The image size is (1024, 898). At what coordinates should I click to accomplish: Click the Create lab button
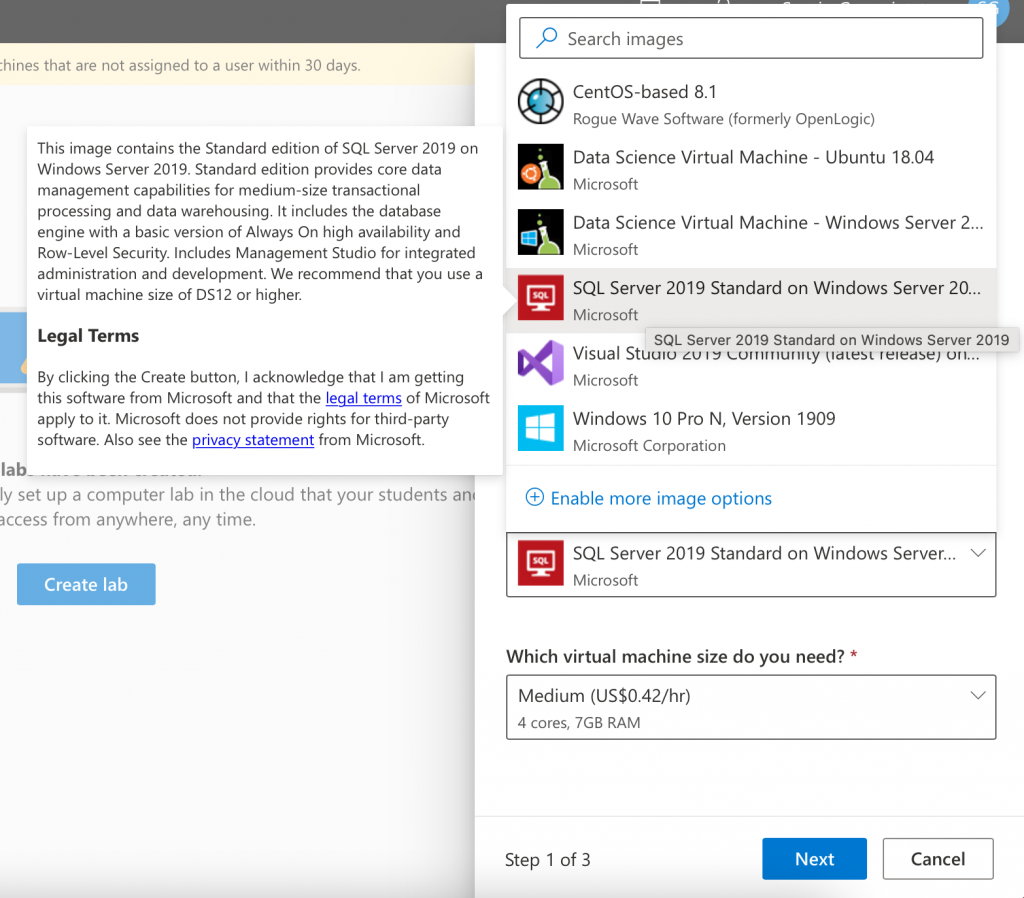coord(86,585)
